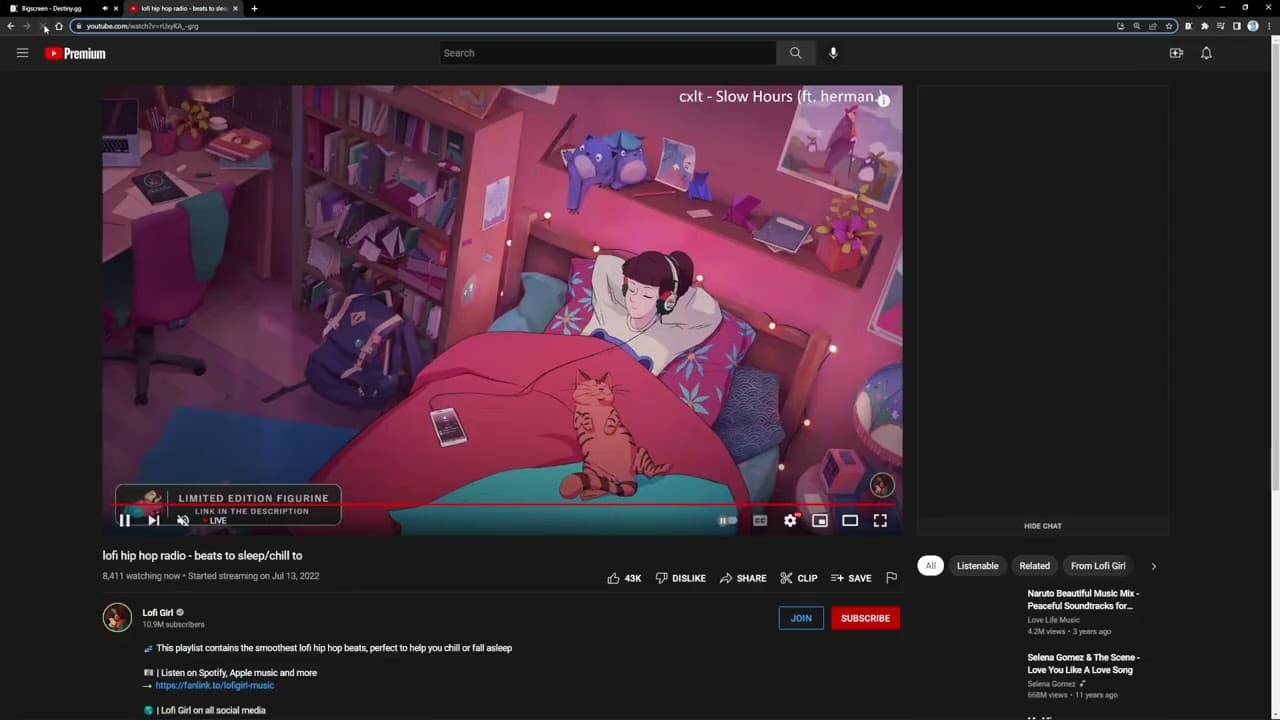The image size is (1280, 720).
Task: Select the All filter chip
Action: point(930,566)
